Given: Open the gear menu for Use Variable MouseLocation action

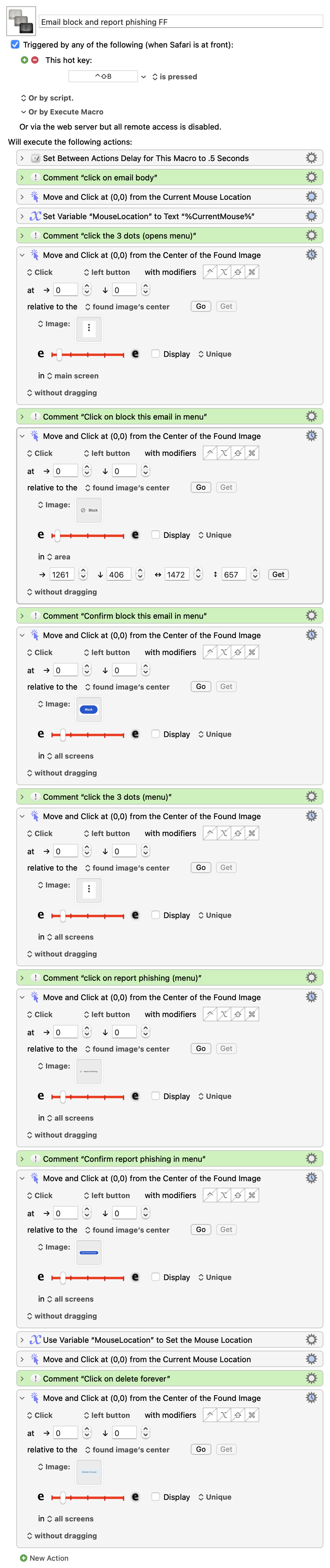Looking at the screenshot, I should (x=311, y=1340).
